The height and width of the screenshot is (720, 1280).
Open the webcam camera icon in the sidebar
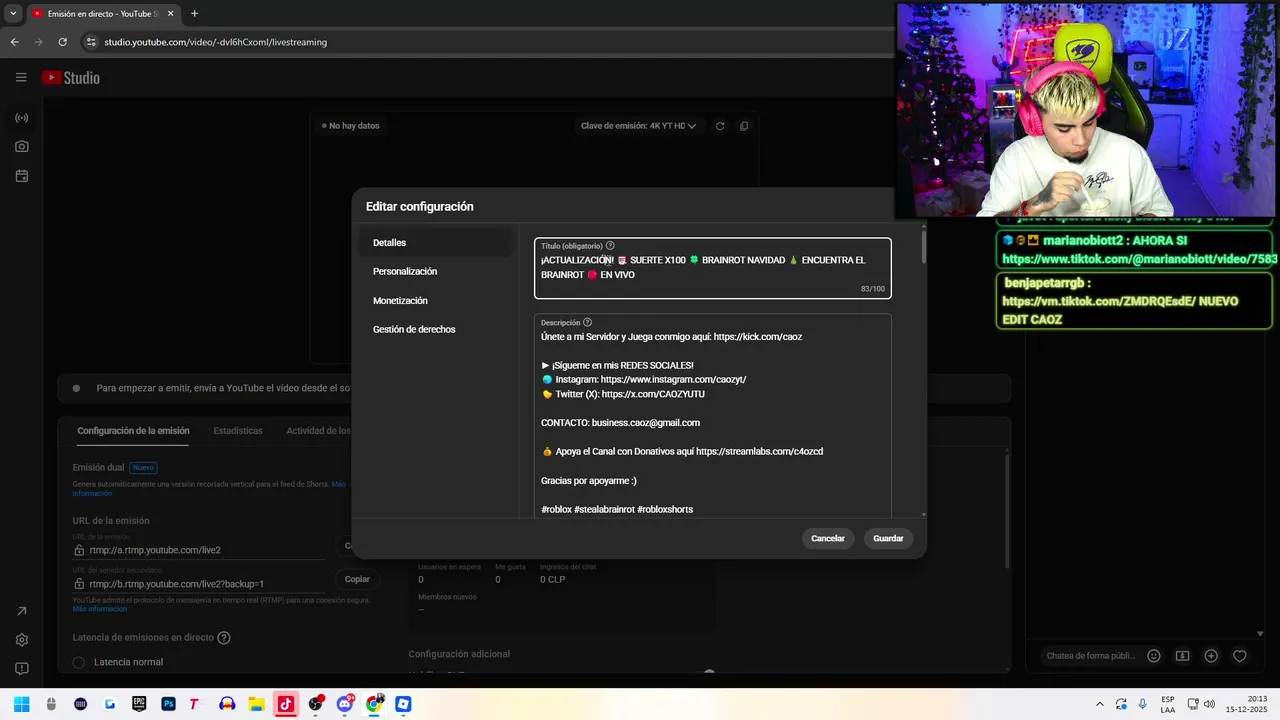point(22,146)
